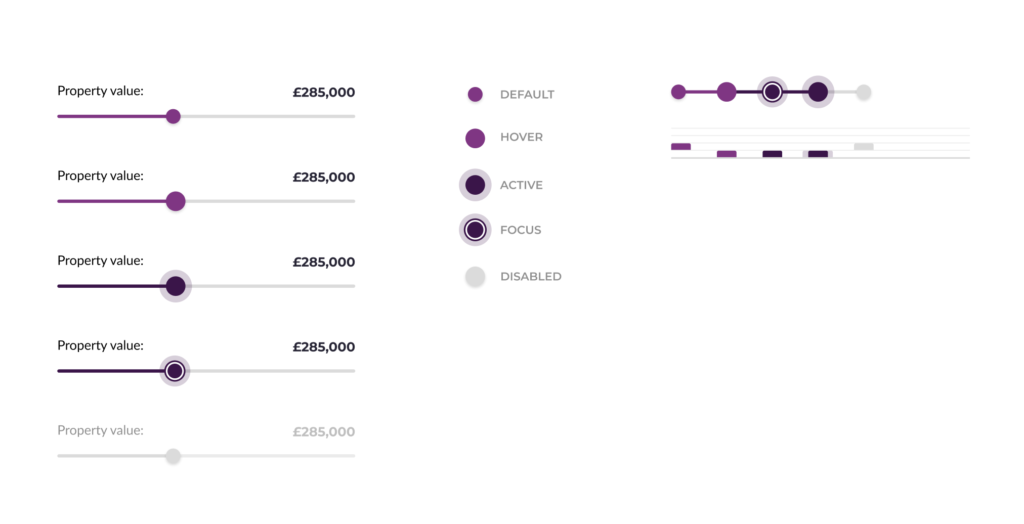Click the dark haloed handle of the active-state slider
Image resolution: width=1024 pixels, height=524 pixels.
pos(175,286)
